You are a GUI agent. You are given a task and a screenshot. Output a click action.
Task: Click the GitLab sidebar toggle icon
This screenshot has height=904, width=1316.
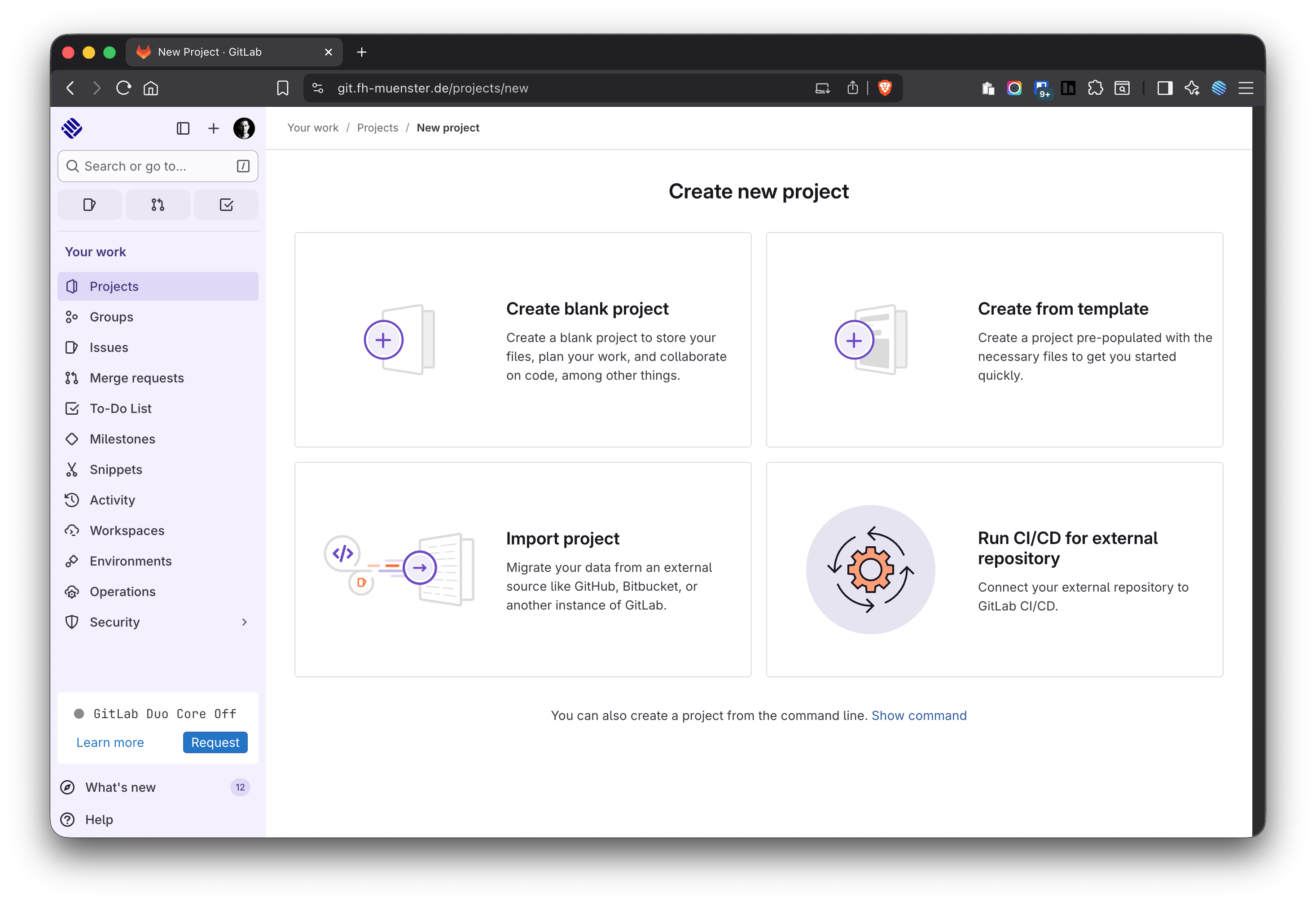[183, 128]
